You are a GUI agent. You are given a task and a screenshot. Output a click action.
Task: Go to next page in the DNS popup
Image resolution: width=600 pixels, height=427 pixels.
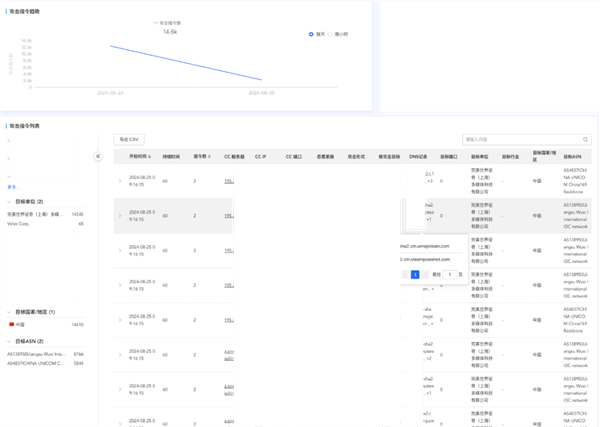[425, 274]
